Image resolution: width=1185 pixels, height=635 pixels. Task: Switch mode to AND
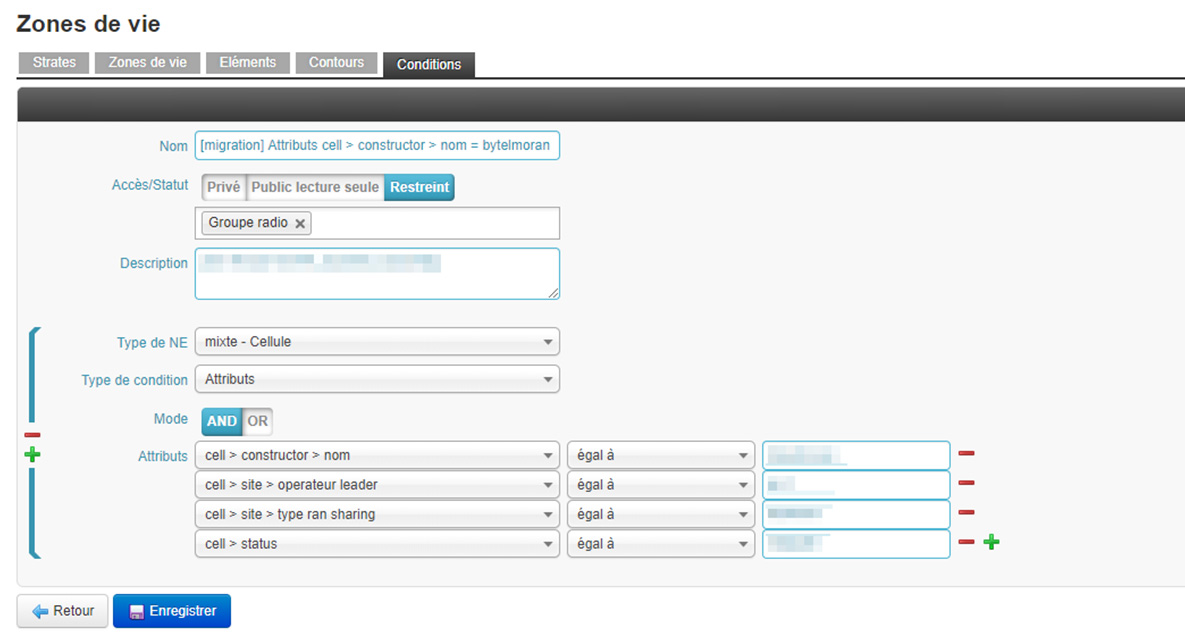pos(221,422)
